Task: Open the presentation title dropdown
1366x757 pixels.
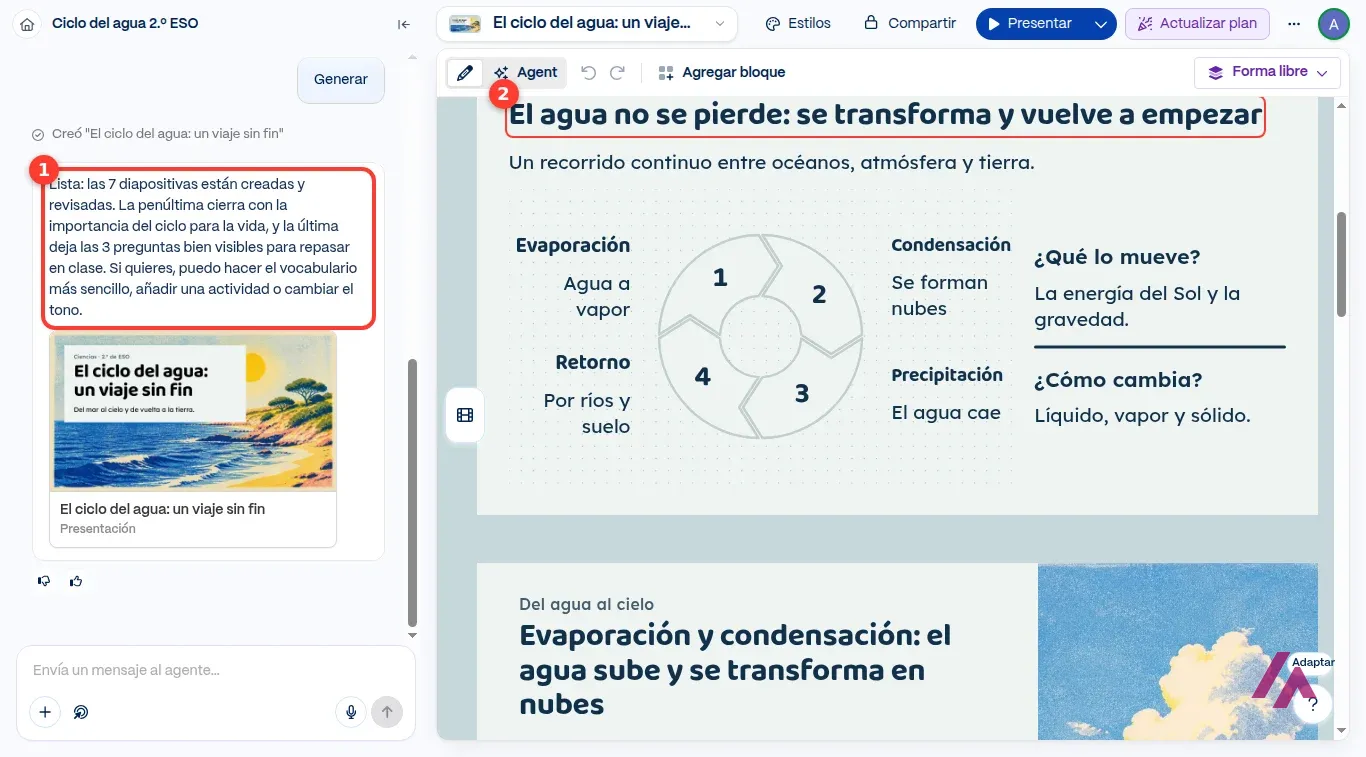Action: (587, 24)
